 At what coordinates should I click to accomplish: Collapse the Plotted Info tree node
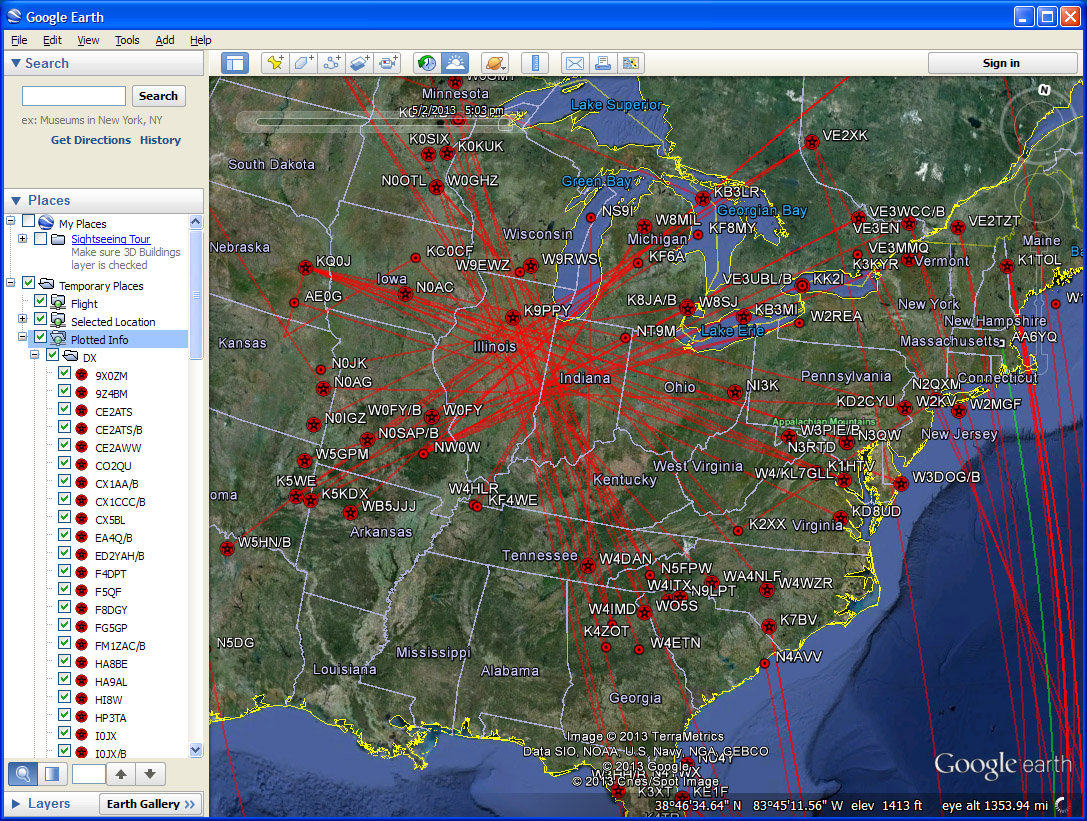point(22,337)
